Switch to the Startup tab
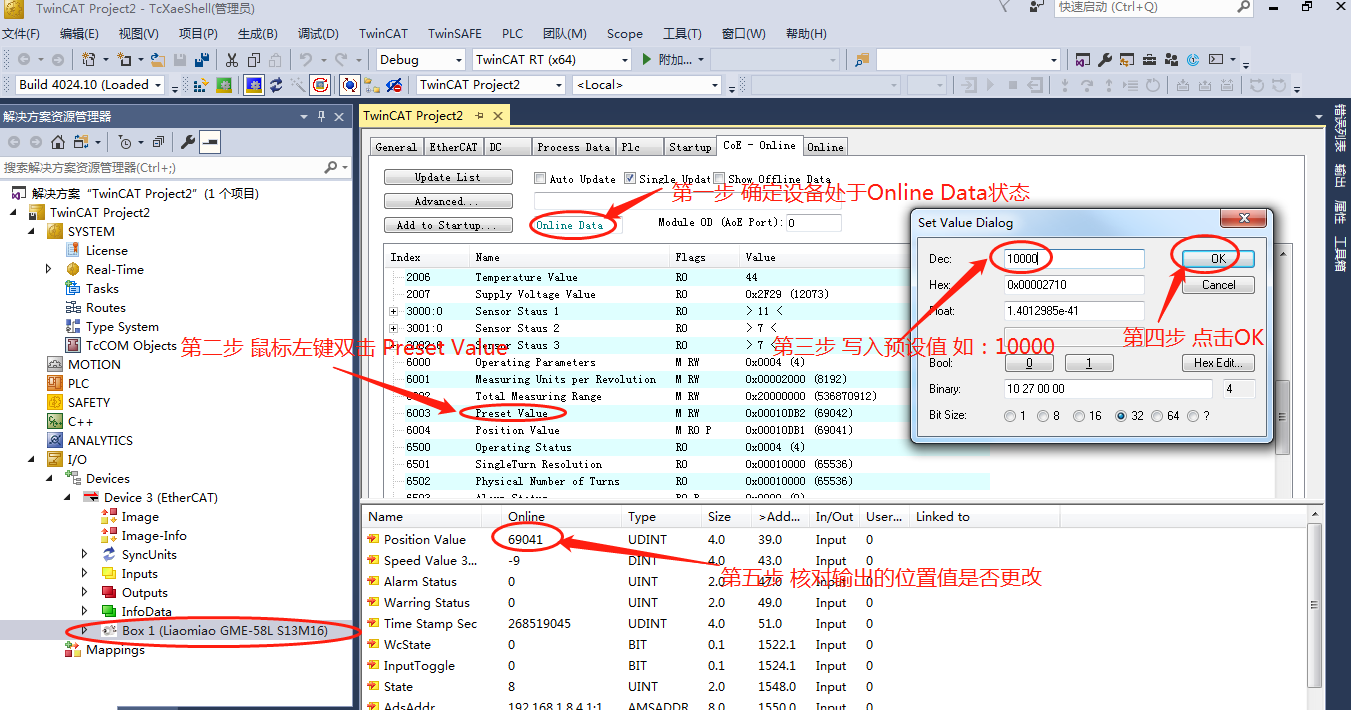The height and width of the screenshot is (710, 1351). (x=690, y=147)
